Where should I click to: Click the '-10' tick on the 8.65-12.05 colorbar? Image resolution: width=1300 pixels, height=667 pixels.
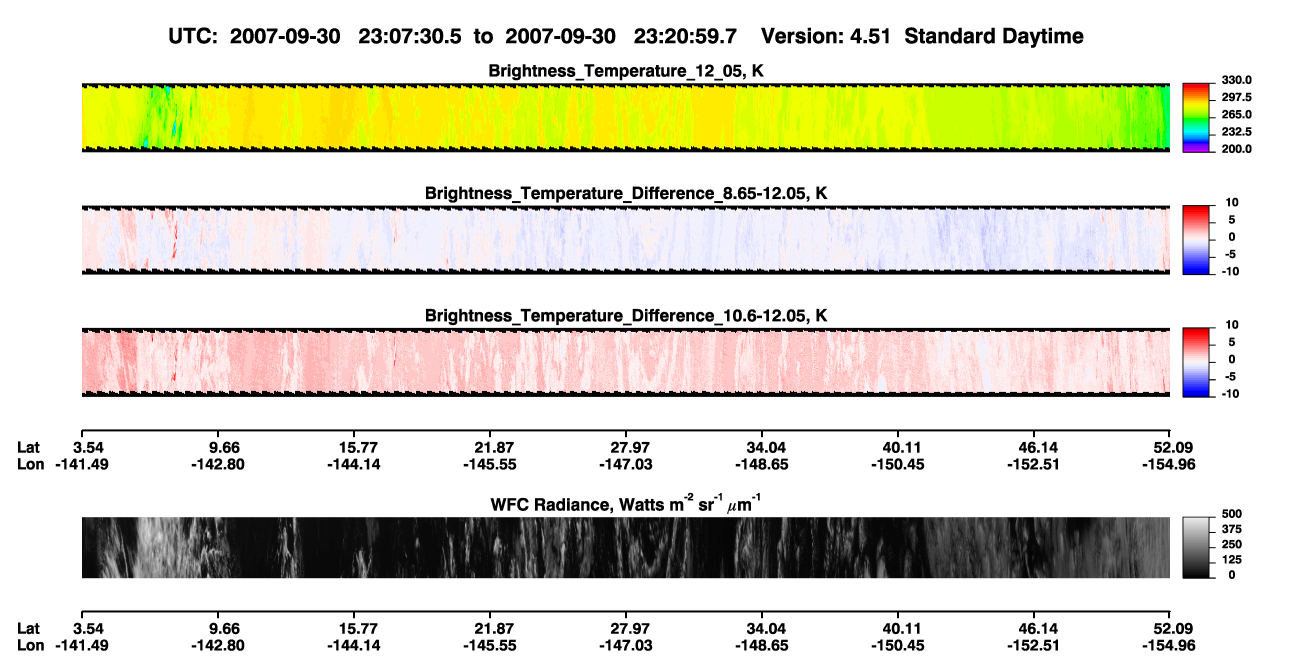(1230, 272)
